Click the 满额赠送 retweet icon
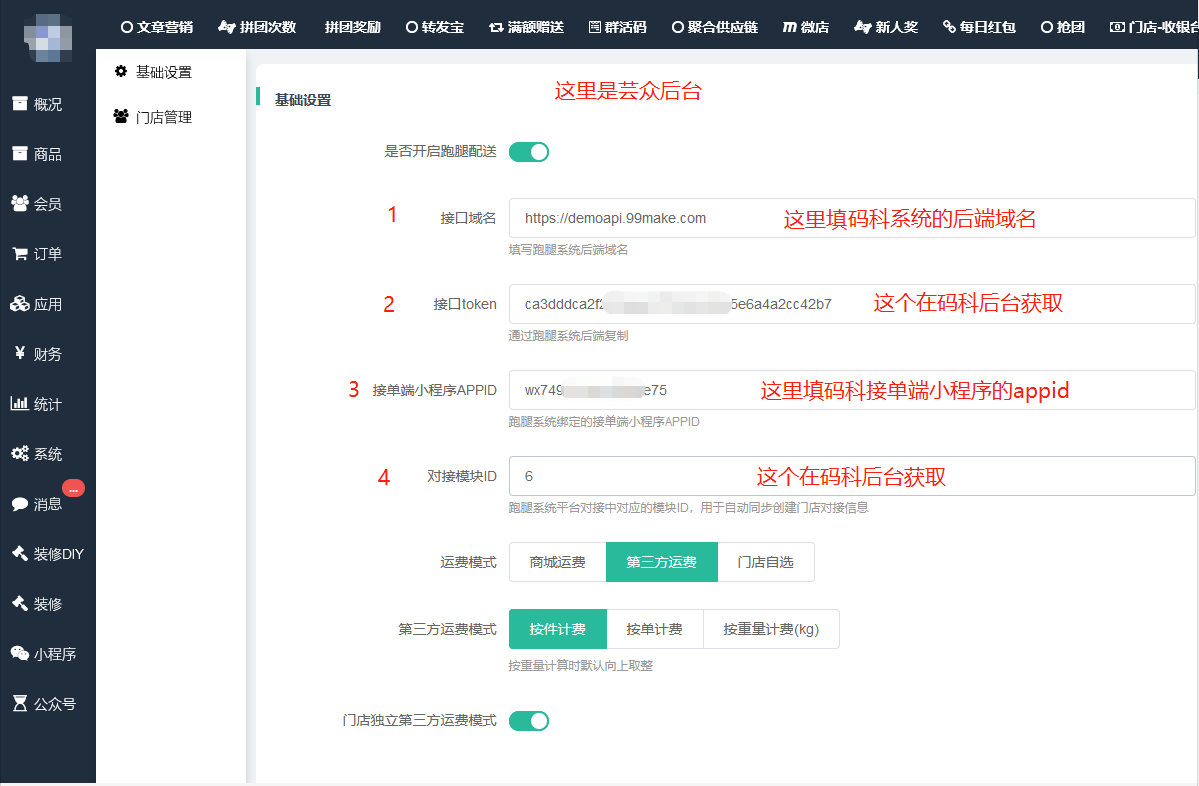1199x786 pixels. pyautogui.click(x=496, y=27)
